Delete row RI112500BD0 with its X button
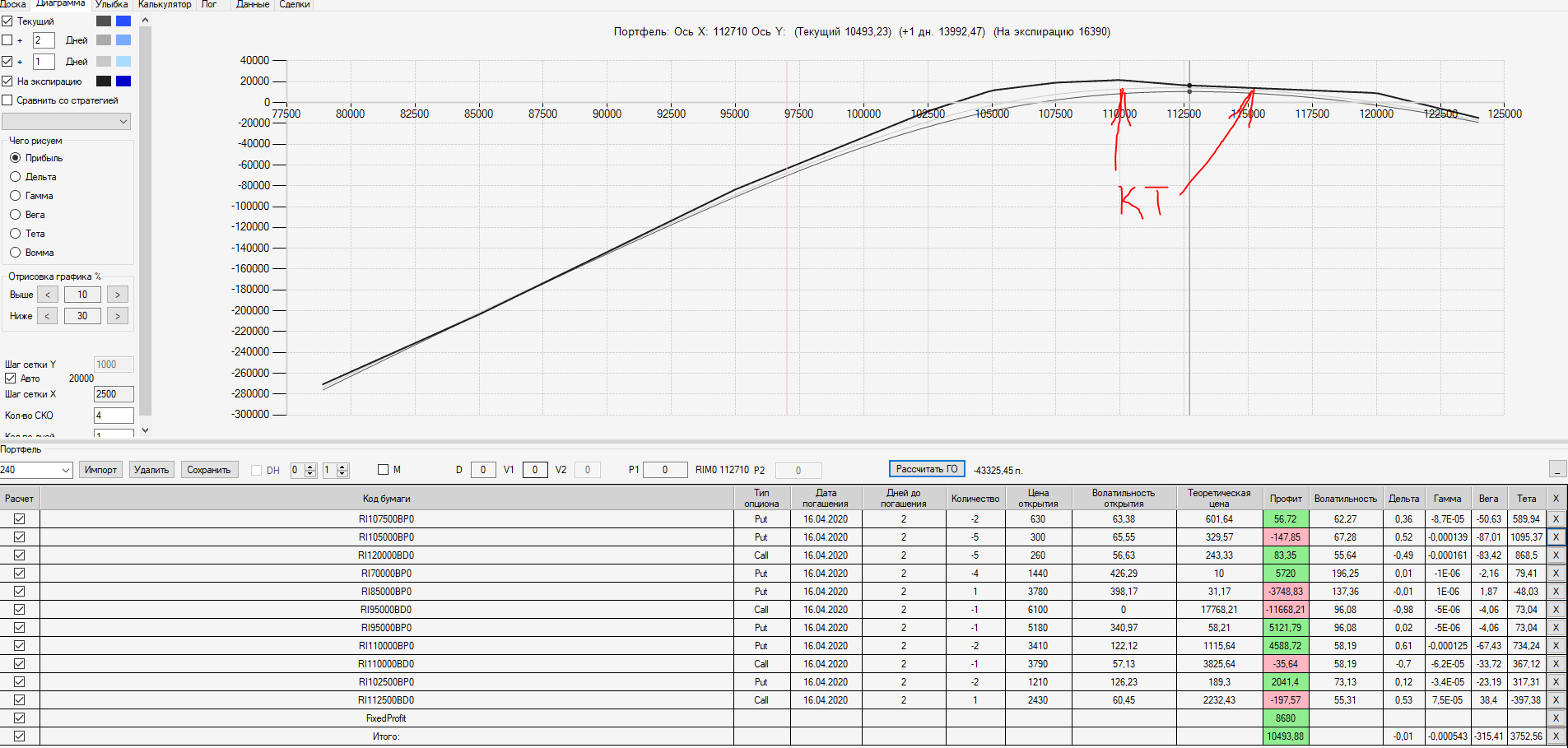 coord(1556,700)
